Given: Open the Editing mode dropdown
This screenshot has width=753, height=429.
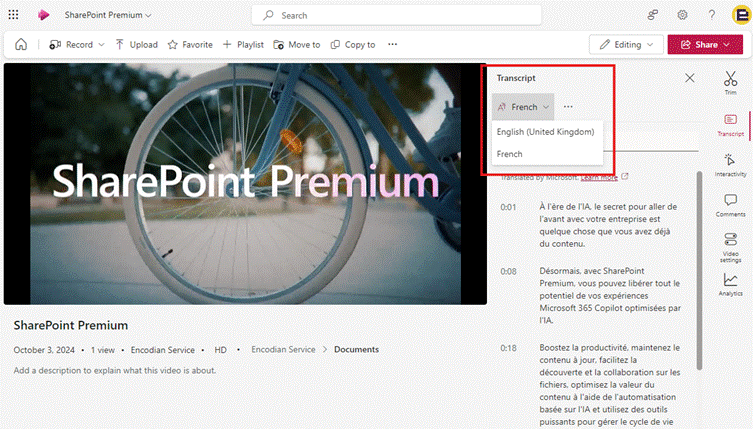Looking at the screenshot, I should [x=626, y=45].
